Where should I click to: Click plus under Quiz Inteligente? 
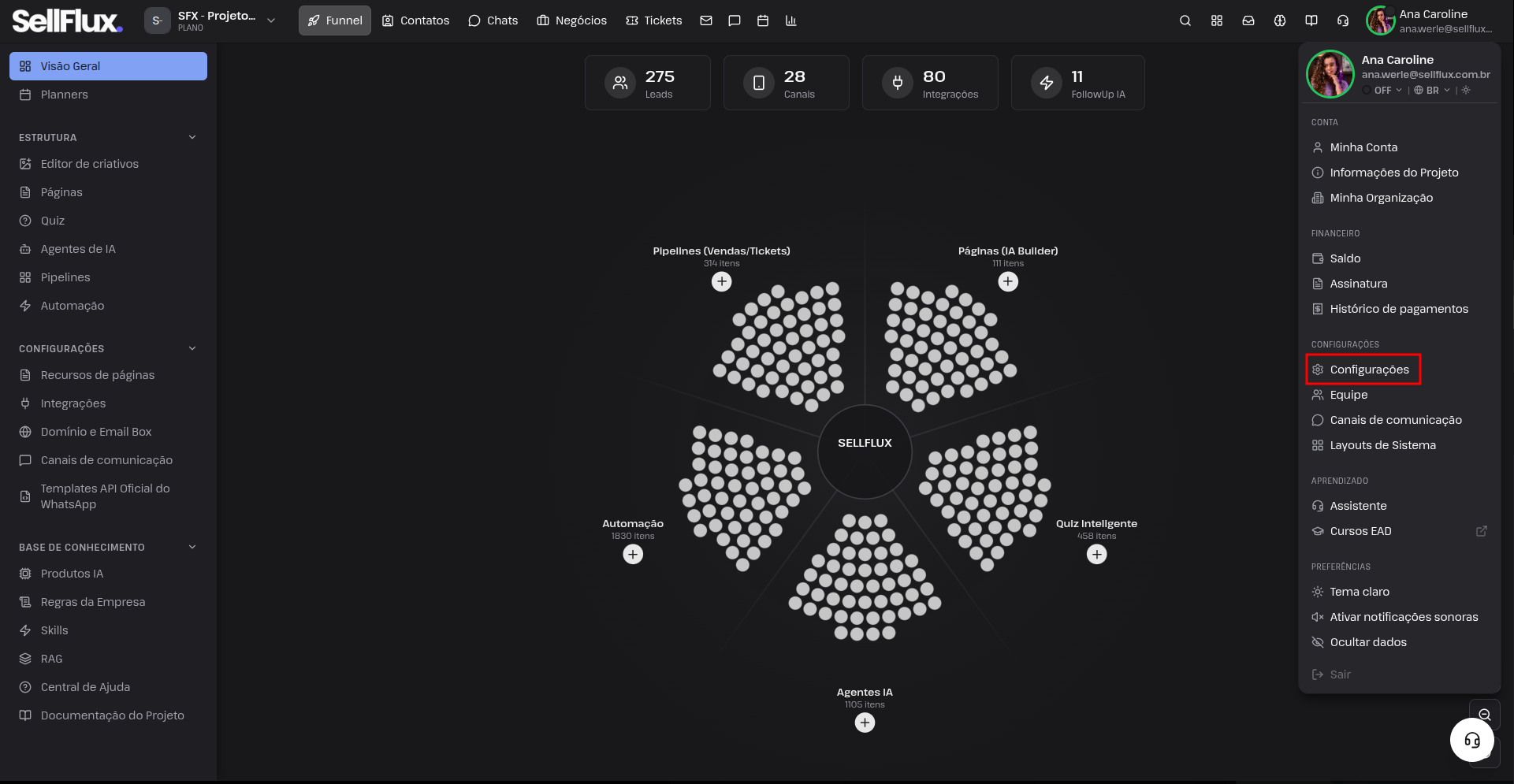pyautogui.click(x=1097, y=554)
